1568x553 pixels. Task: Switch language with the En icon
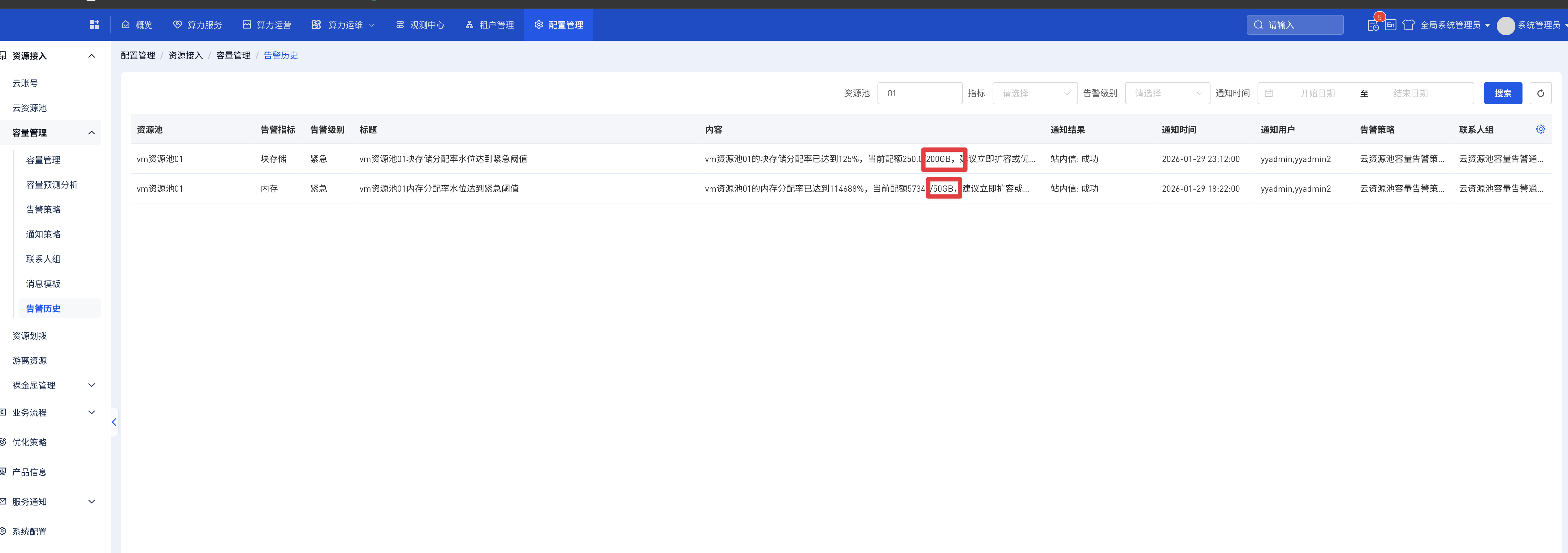(x=1391, y=25)
